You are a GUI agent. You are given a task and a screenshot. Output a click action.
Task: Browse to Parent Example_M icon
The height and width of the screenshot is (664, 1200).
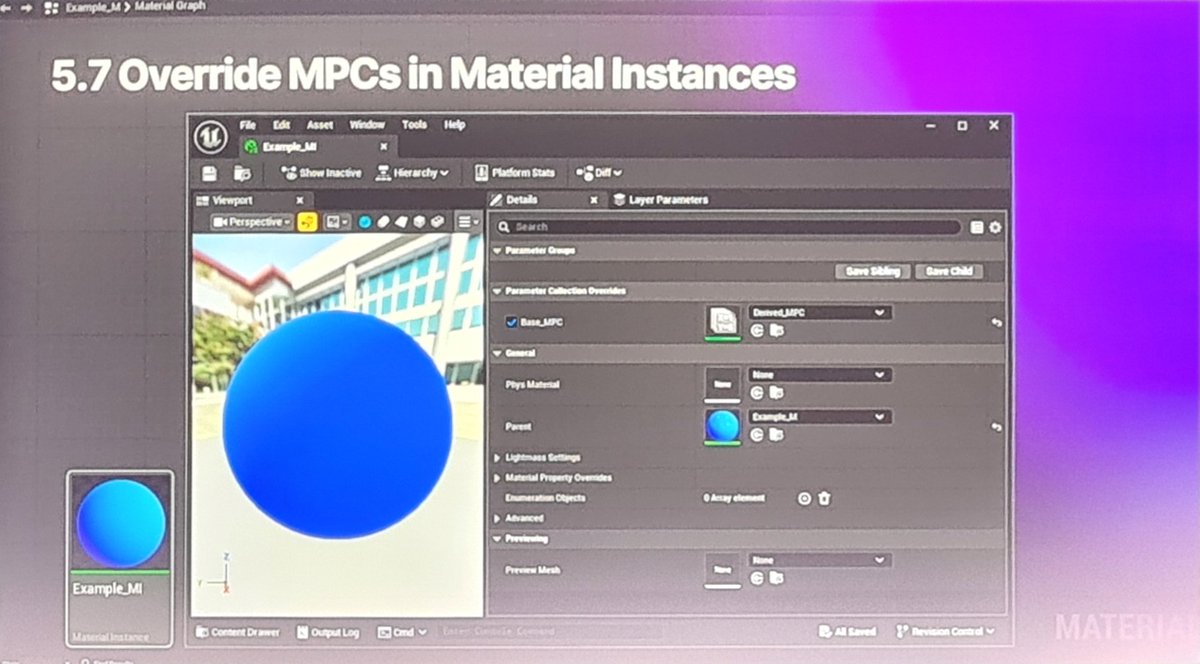pos(776,435)
